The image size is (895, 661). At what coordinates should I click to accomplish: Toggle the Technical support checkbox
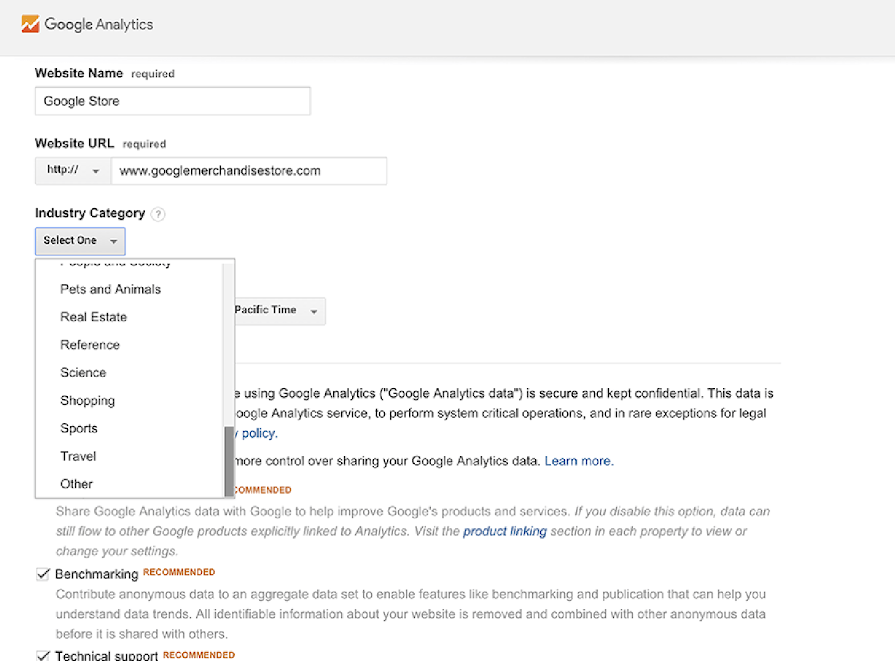click(43, 656)
